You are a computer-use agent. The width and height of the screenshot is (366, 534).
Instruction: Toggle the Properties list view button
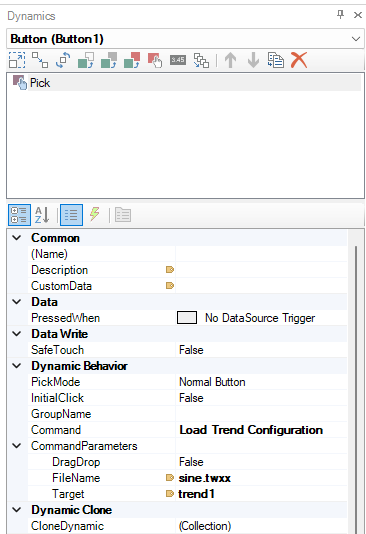point(71,215)
